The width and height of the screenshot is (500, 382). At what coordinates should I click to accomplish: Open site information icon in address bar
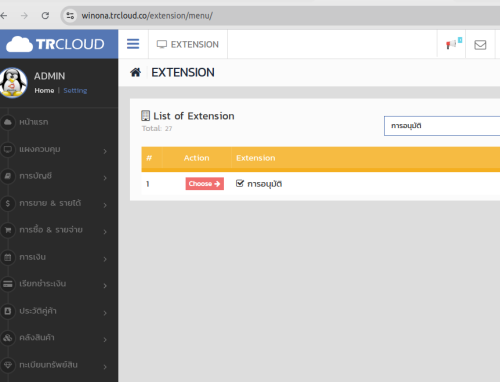coord(70,15)
